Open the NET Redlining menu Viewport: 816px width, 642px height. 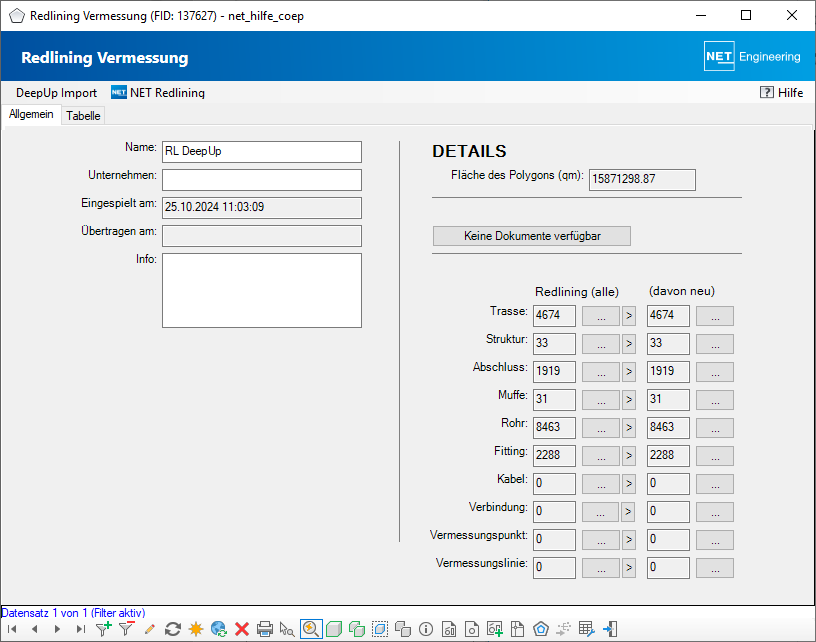coord(158,93)
